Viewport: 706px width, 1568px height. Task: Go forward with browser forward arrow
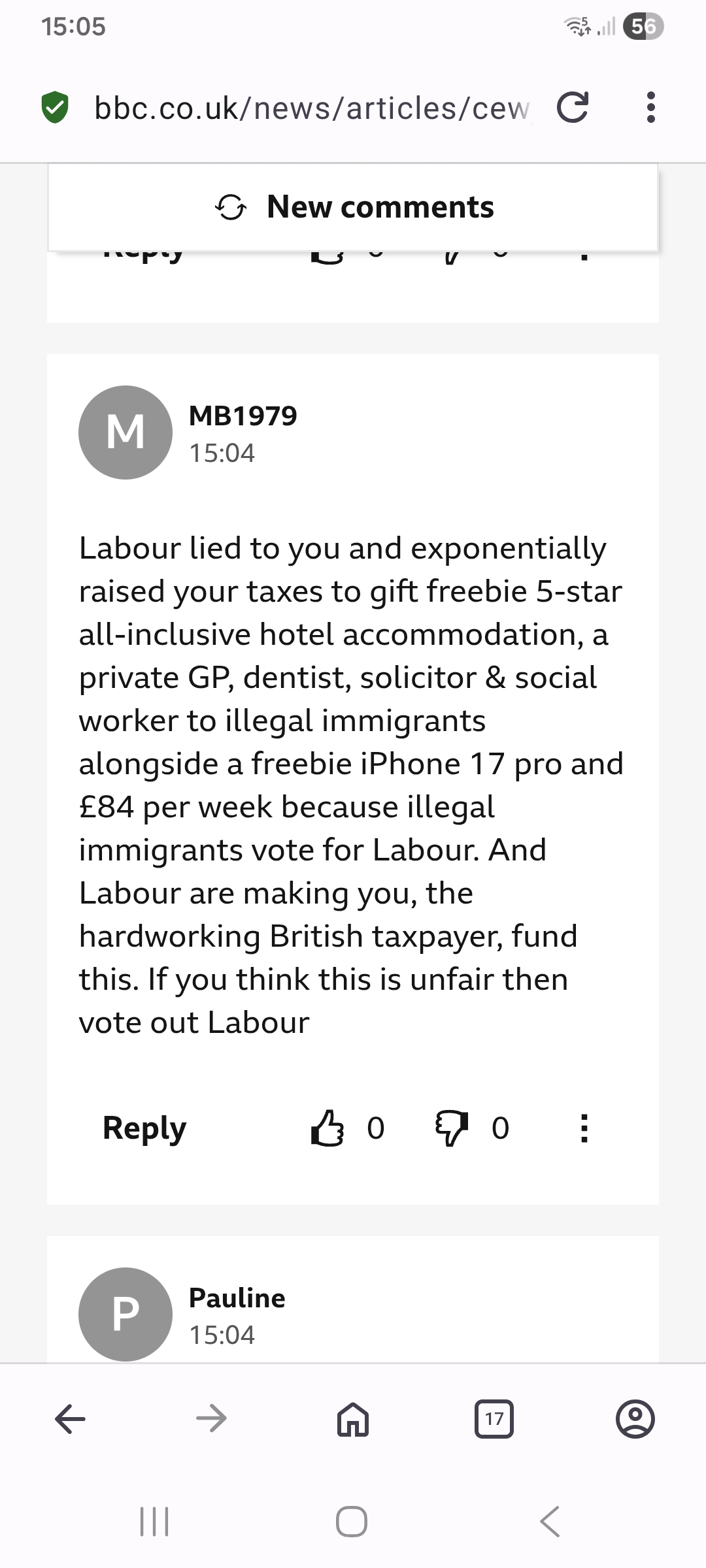pos(211,1418)
